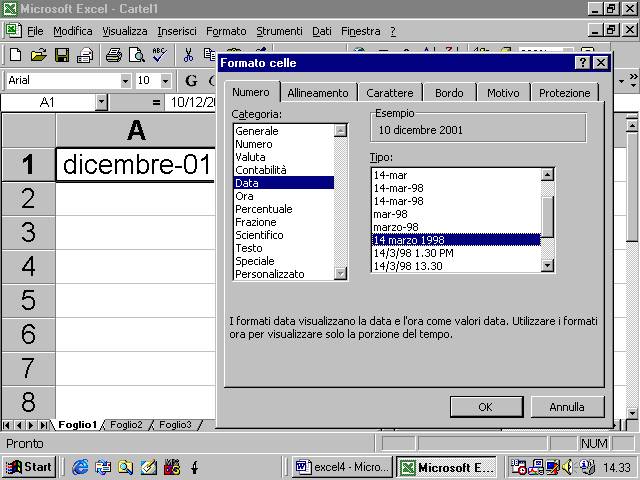
Task: Confirm the dialog with OK
Action: [486, 407]
